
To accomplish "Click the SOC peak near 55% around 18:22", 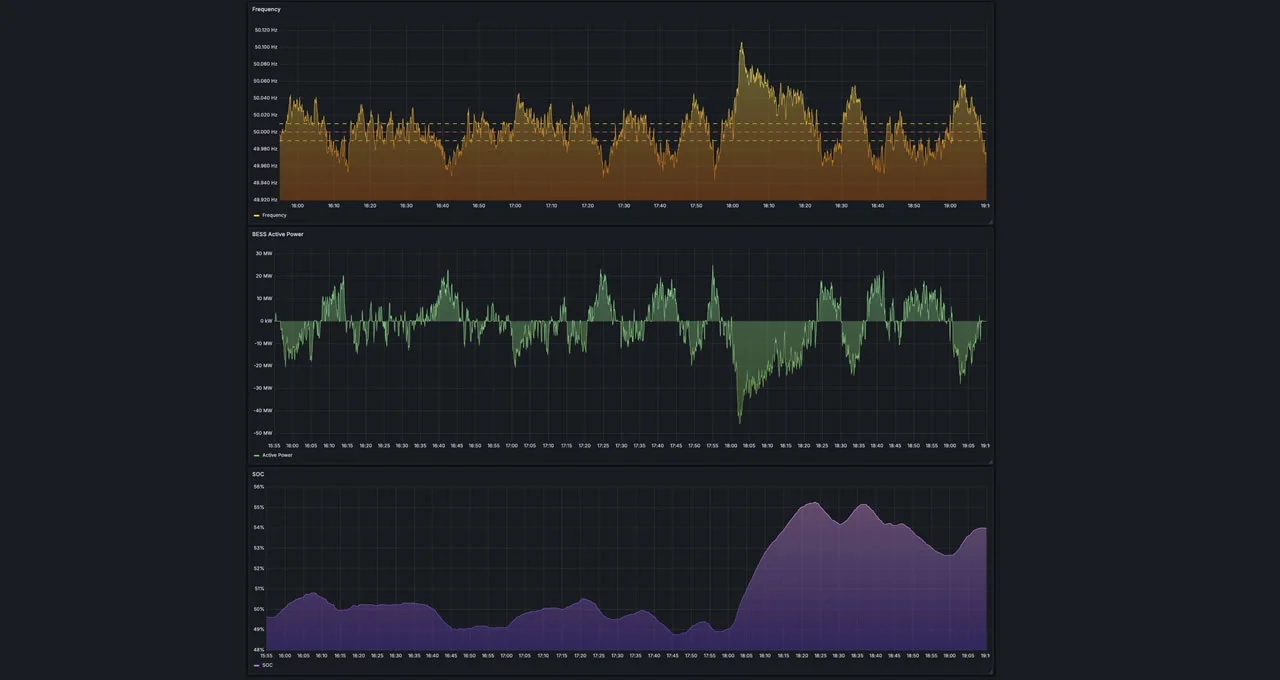I will (x=815, y=503).
